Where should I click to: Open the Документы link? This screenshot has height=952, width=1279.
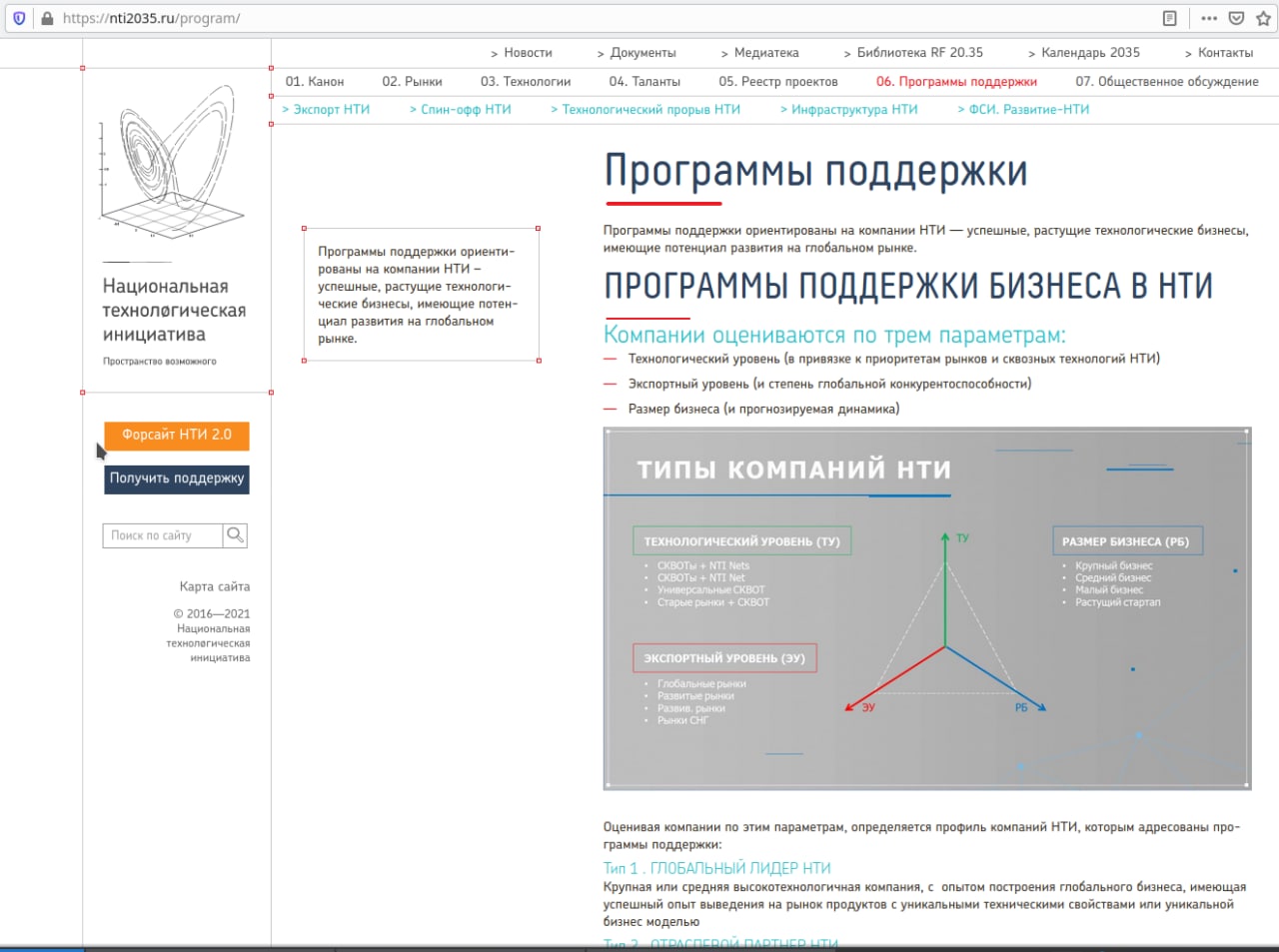pos(642,53)
